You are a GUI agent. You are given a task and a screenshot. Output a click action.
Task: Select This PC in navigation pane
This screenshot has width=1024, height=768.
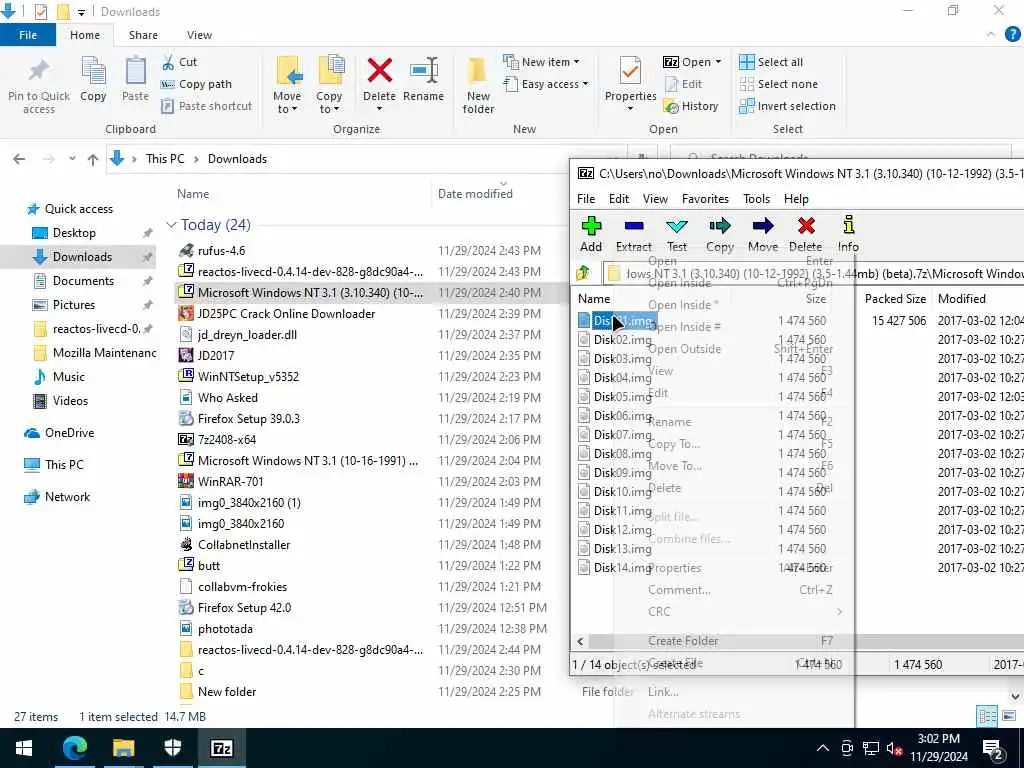tap(64, 464)
